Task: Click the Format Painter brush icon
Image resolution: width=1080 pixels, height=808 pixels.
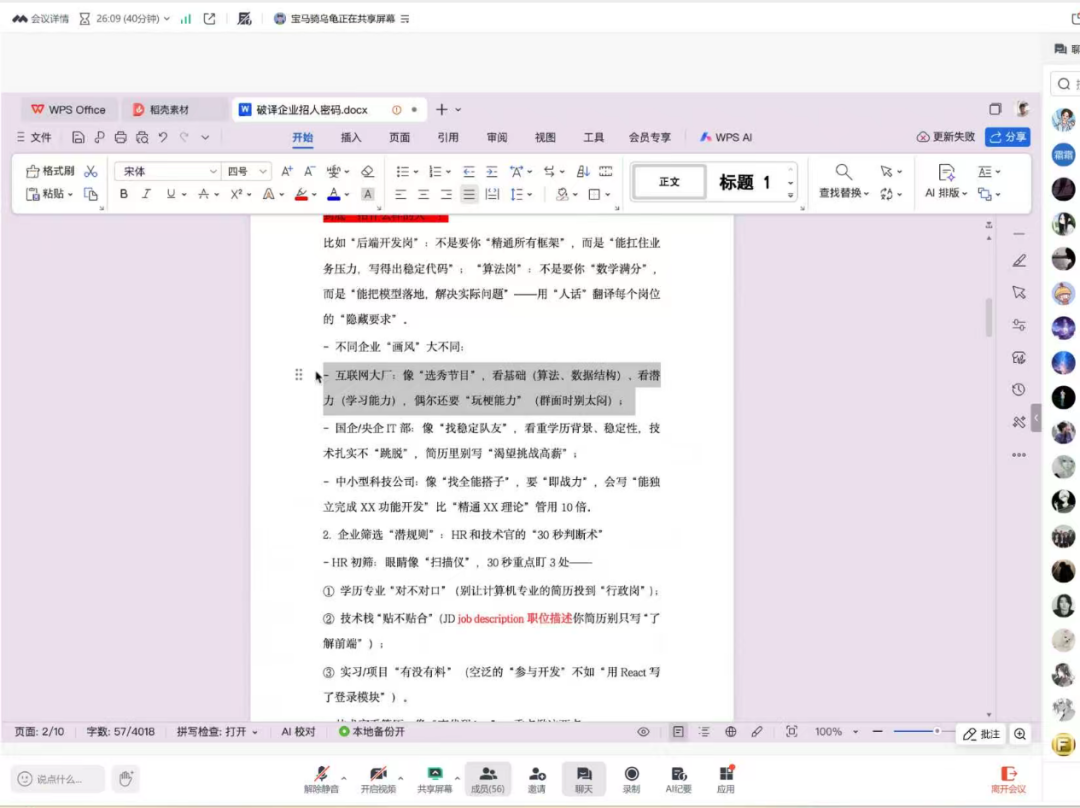Action: (49, 171)
